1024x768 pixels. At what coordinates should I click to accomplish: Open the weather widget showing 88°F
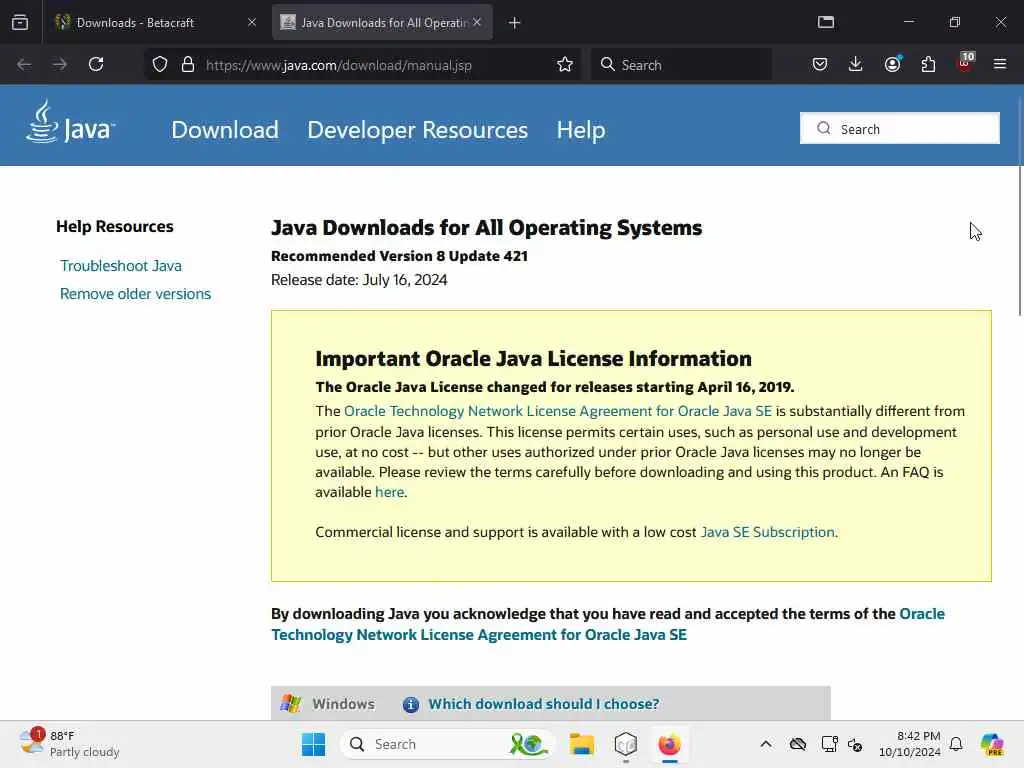[69, 744]
